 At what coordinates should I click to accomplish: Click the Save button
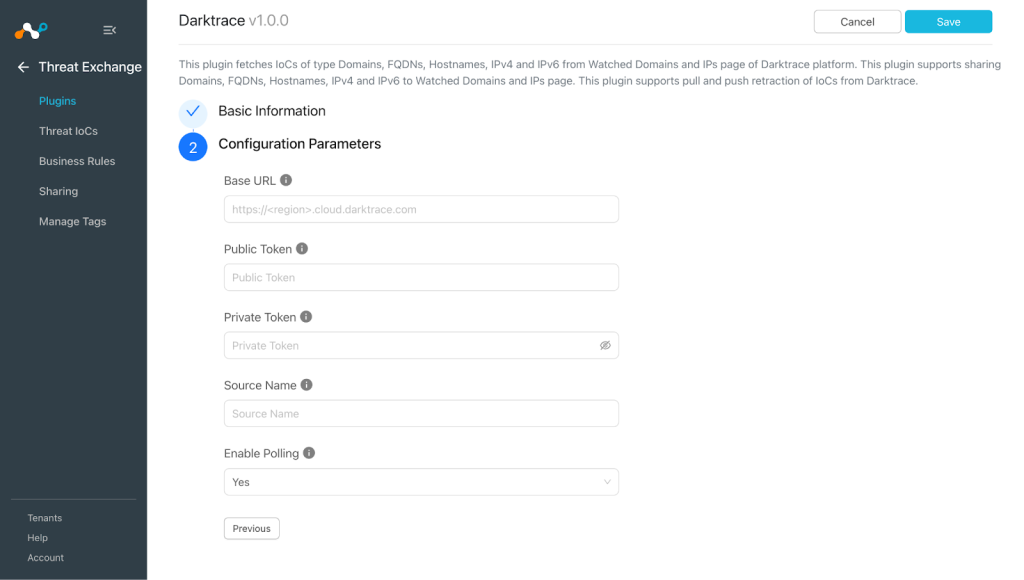[x=948, y=22]
